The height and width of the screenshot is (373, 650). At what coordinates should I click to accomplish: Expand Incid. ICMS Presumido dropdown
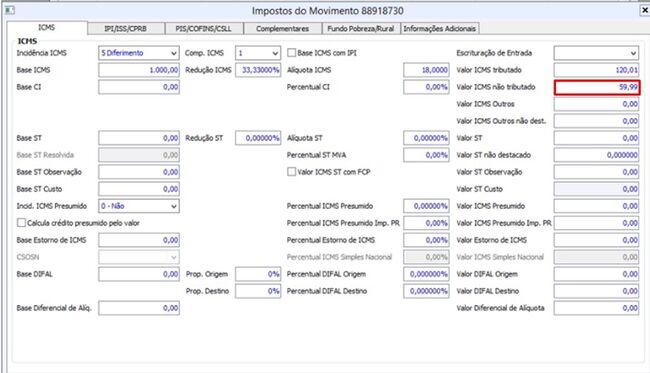tap(139, 206)
